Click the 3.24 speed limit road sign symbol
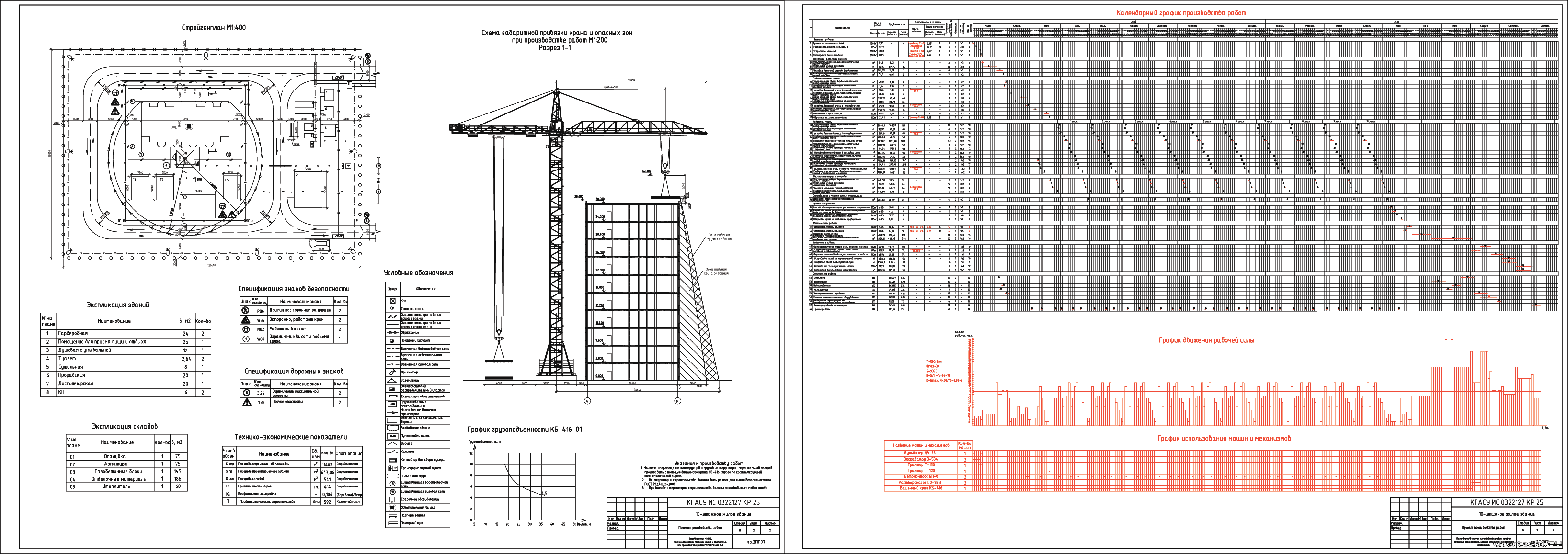The height and width of the screenshot is (554, 1568). pyautogui.click(x=247, y=393)
